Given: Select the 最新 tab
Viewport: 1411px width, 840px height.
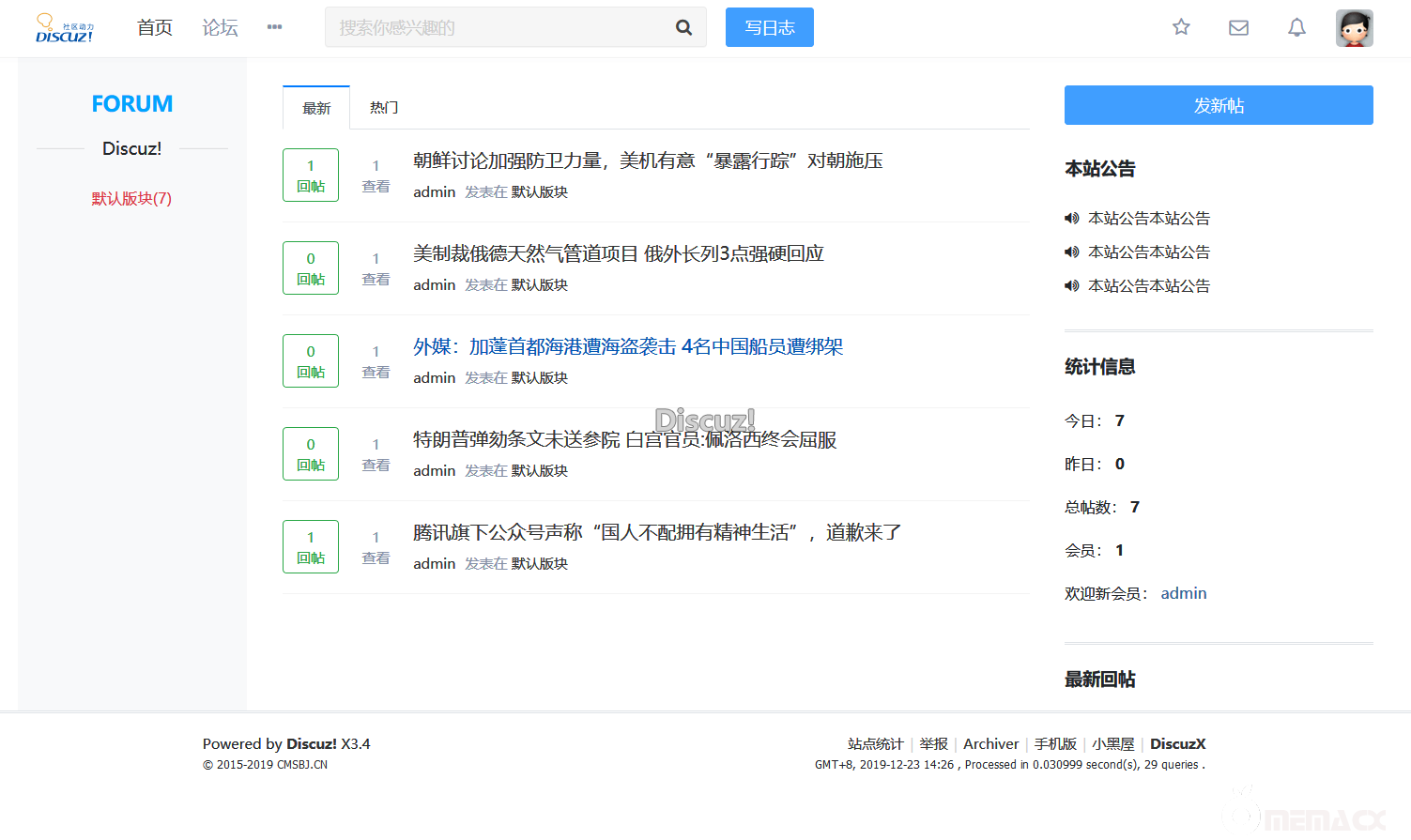Looking at the screenshot, I should point(316,108).
